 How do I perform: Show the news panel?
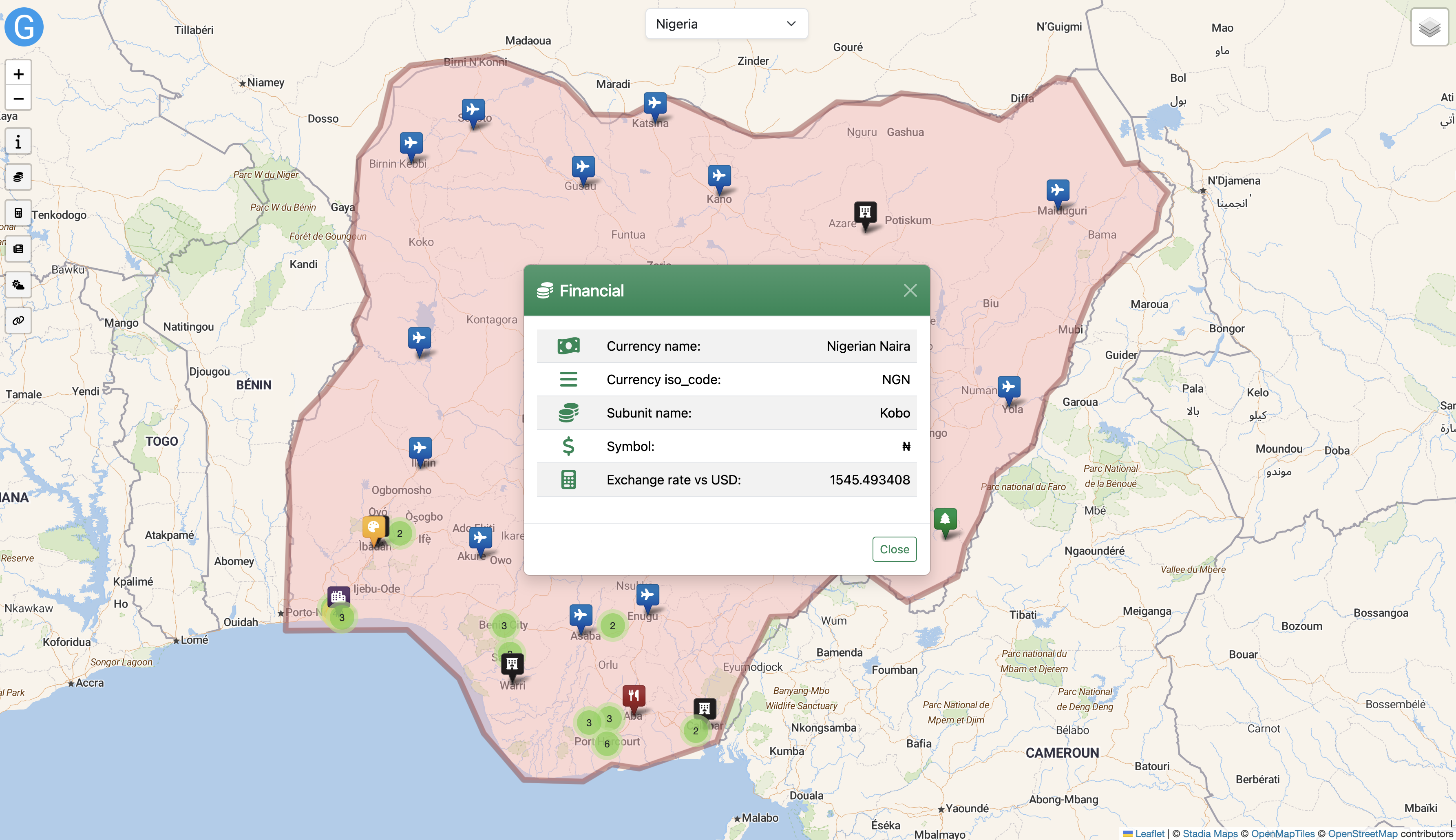(x=18, y=249)
